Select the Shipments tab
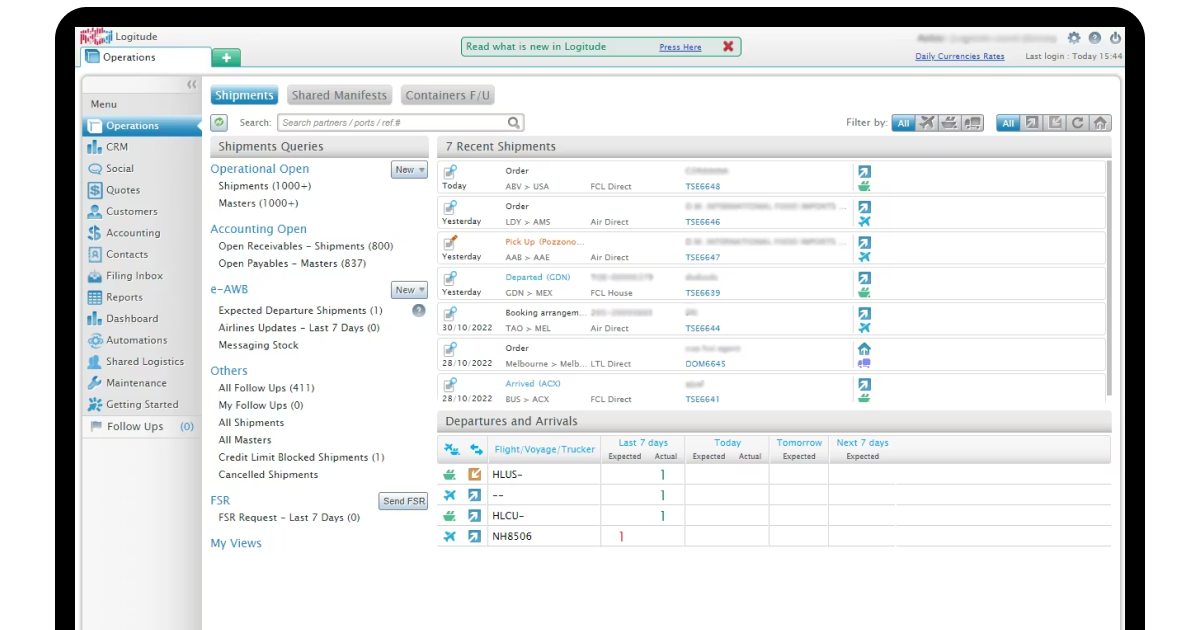The height and width of the screenshot is (630, 1200). point(244,95)
